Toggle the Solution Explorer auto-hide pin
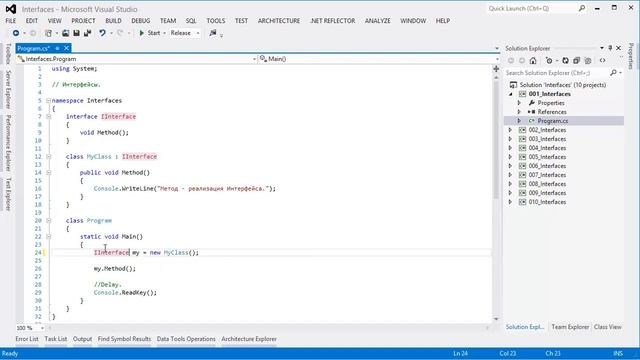 pos(610,48)
